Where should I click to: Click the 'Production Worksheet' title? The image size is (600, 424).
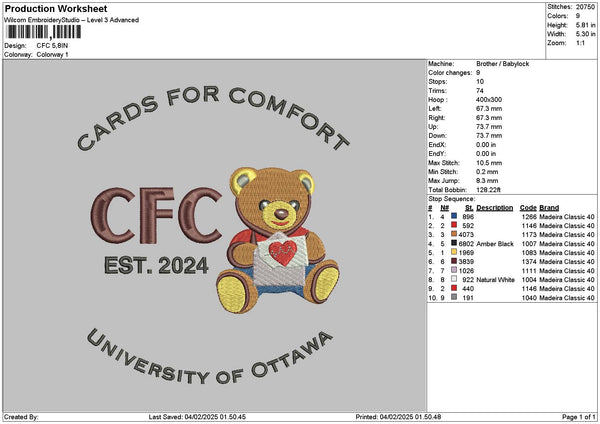pyautogui.click(x=56, y=8)
